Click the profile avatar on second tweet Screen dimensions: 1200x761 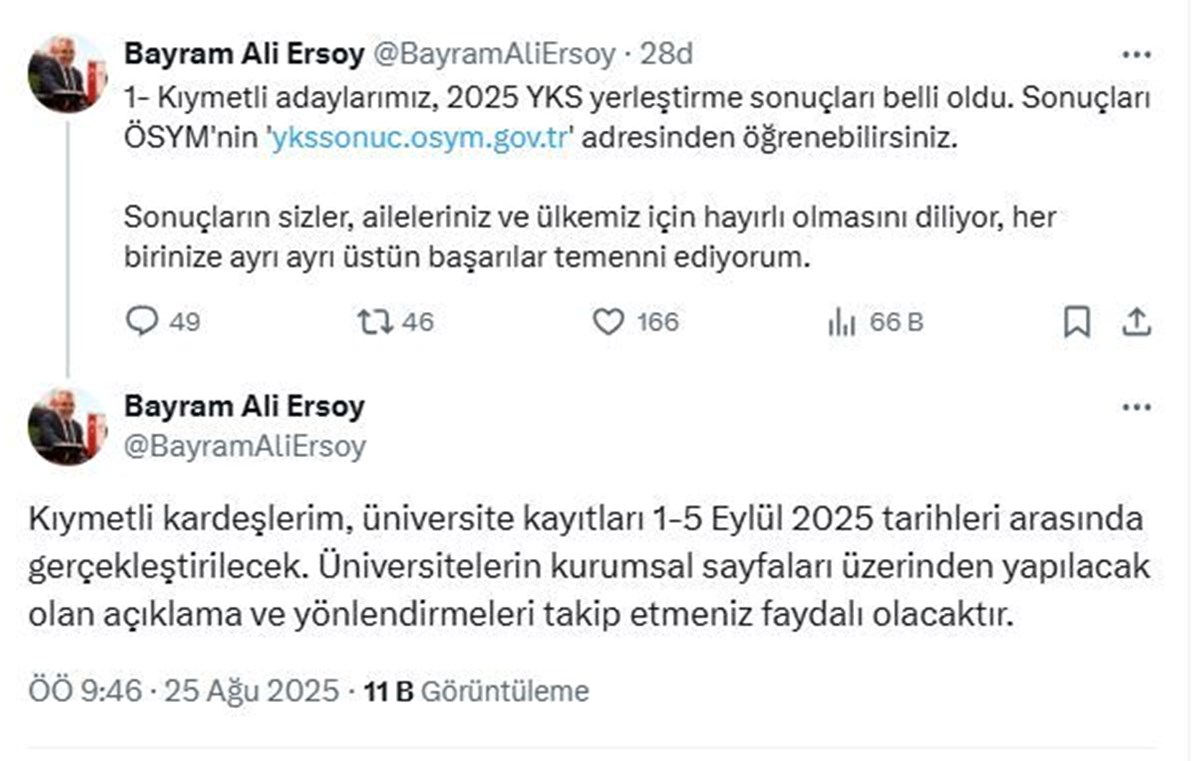(x=67, y=427)
